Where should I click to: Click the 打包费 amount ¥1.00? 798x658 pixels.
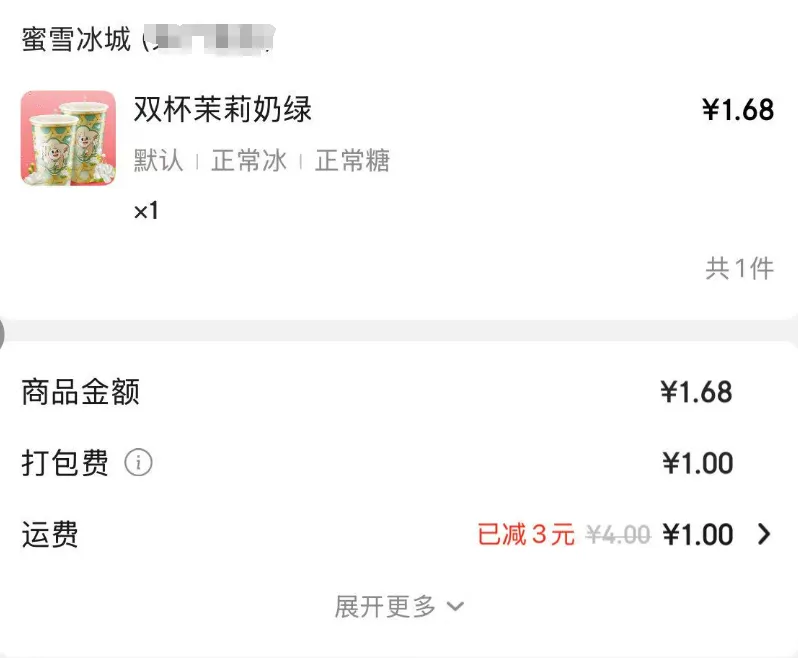698,463
